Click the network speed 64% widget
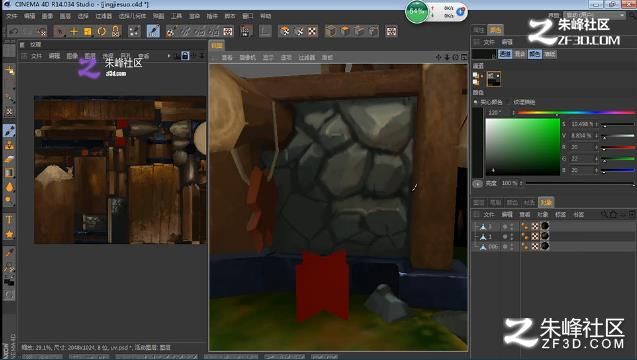This screenshot has width=637, height=360. tap(436, 12)
